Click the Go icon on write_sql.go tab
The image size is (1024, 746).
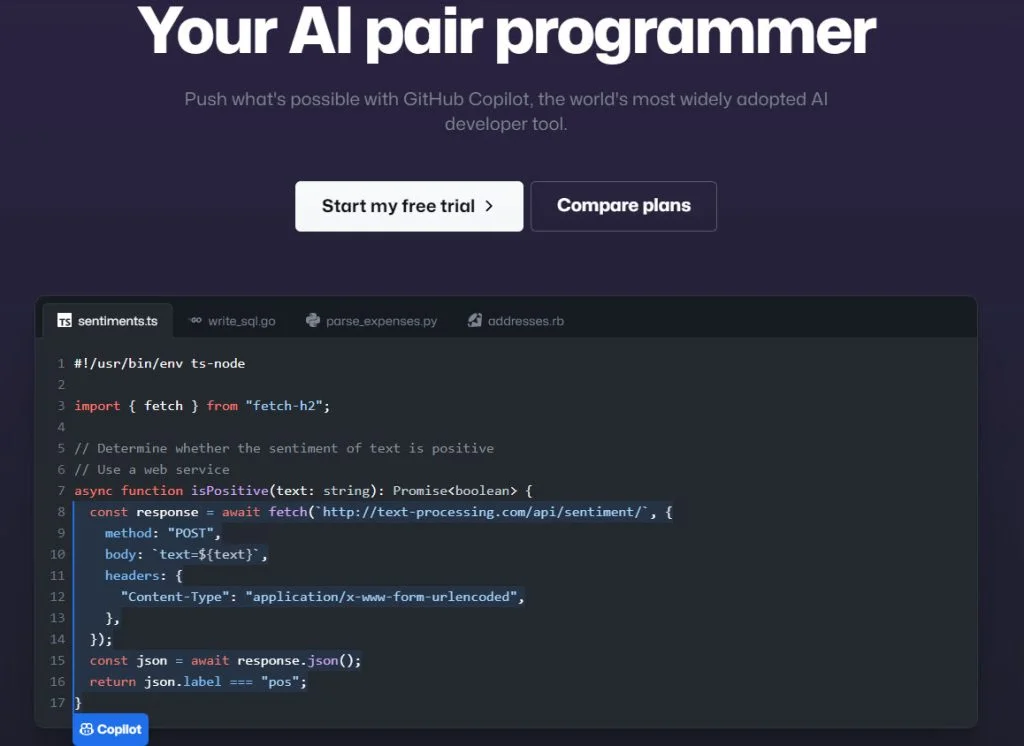click(x=195, y=320)
